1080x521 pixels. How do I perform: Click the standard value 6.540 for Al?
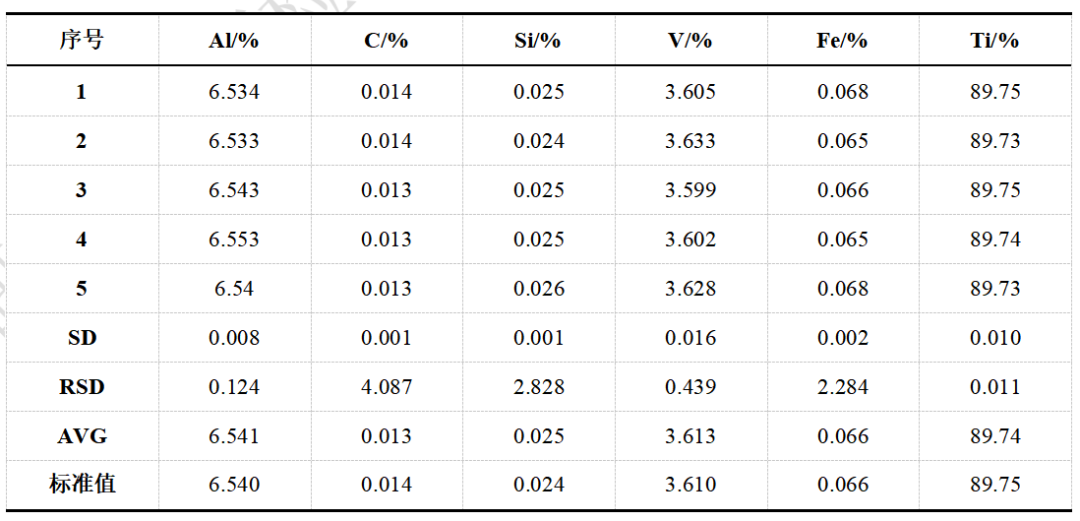(233, 485)
